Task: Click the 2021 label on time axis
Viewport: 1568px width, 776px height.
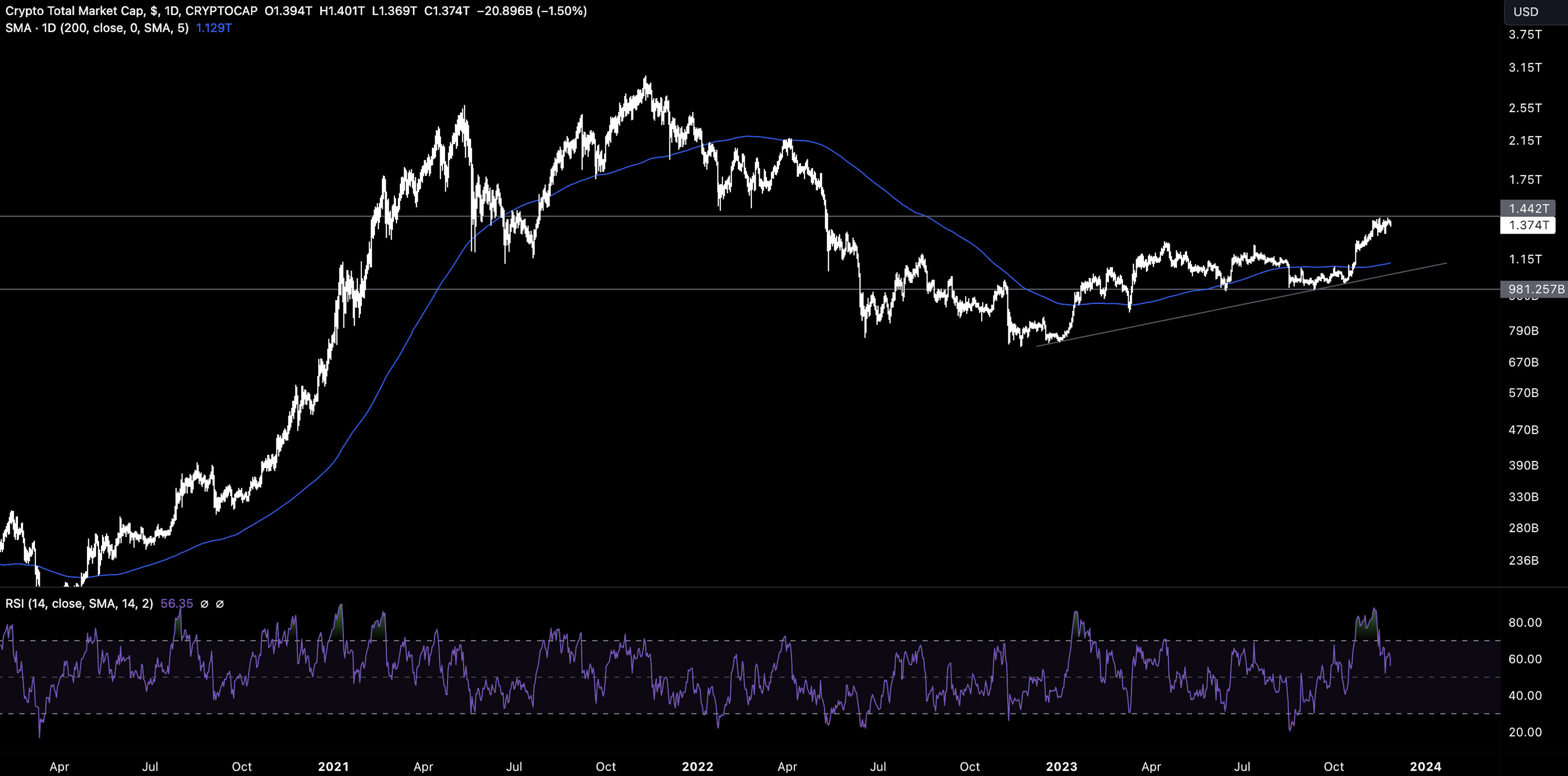Action: point(333,766)
